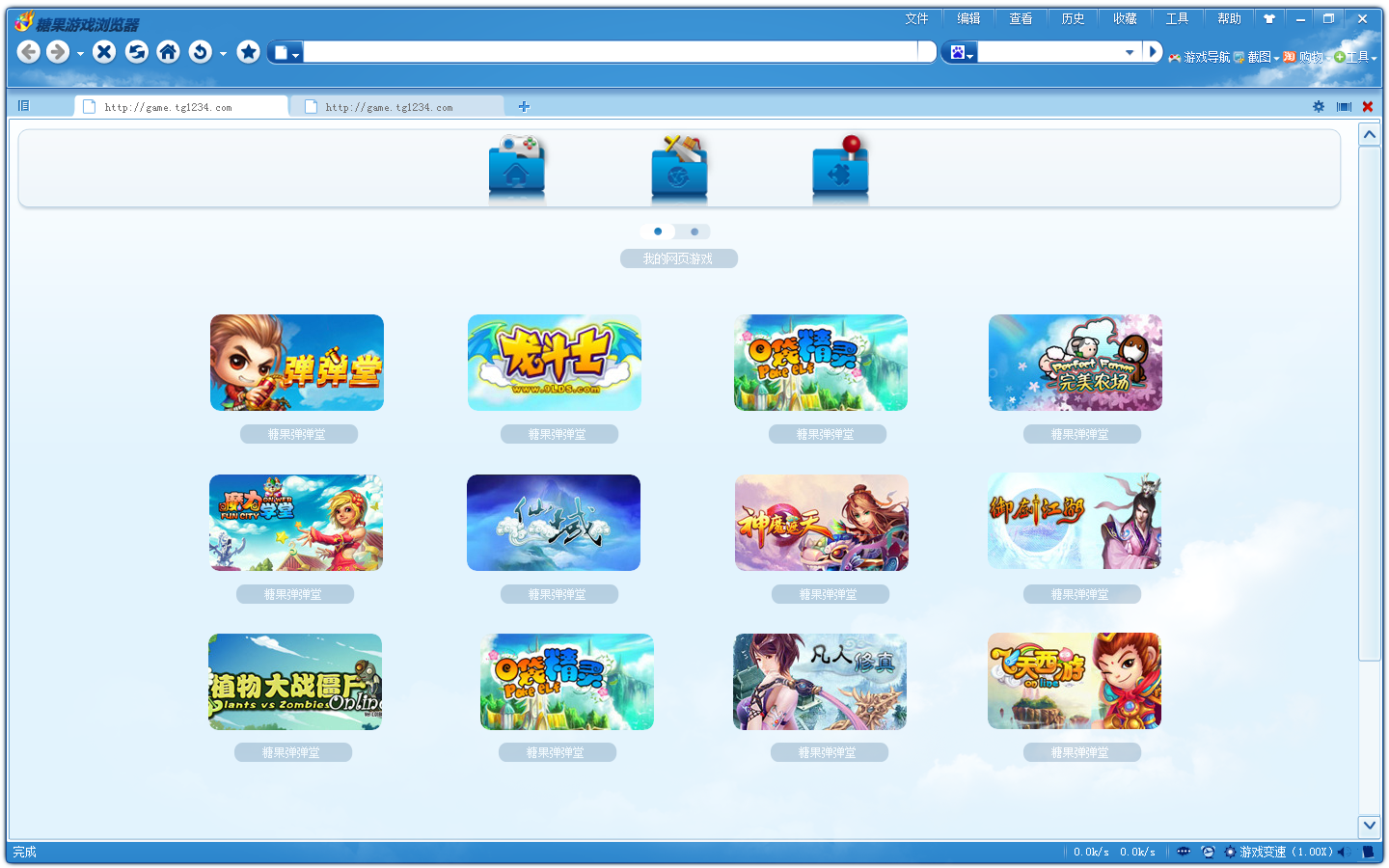Open the game home folder icon with gamepad
This screenshot has height=868, width=1389.
pos(517,166)
